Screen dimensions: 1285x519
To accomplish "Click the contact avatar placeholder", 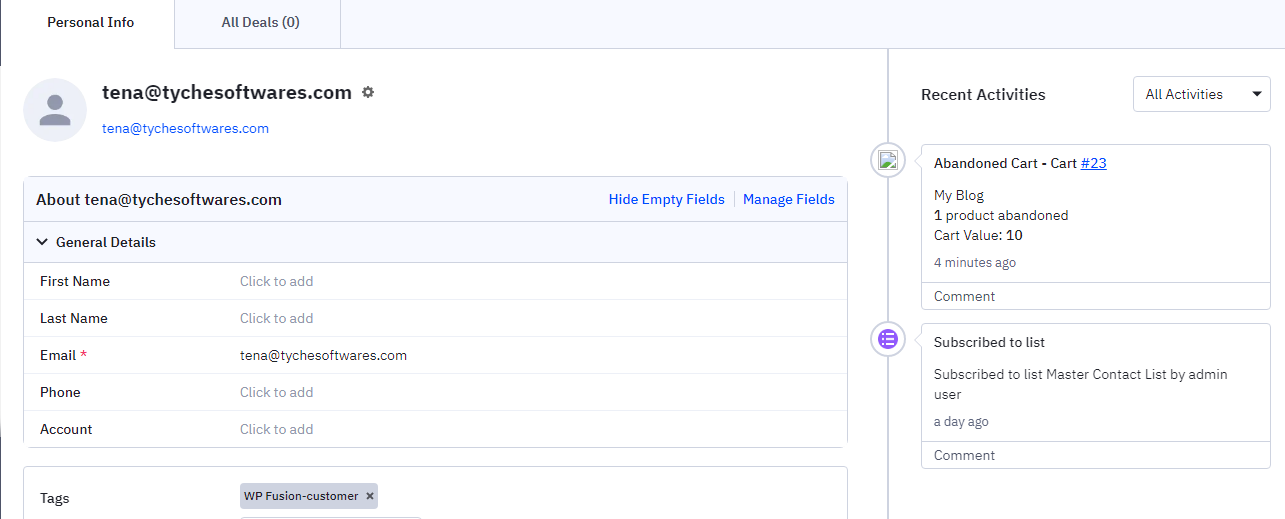I will (55, 110).
